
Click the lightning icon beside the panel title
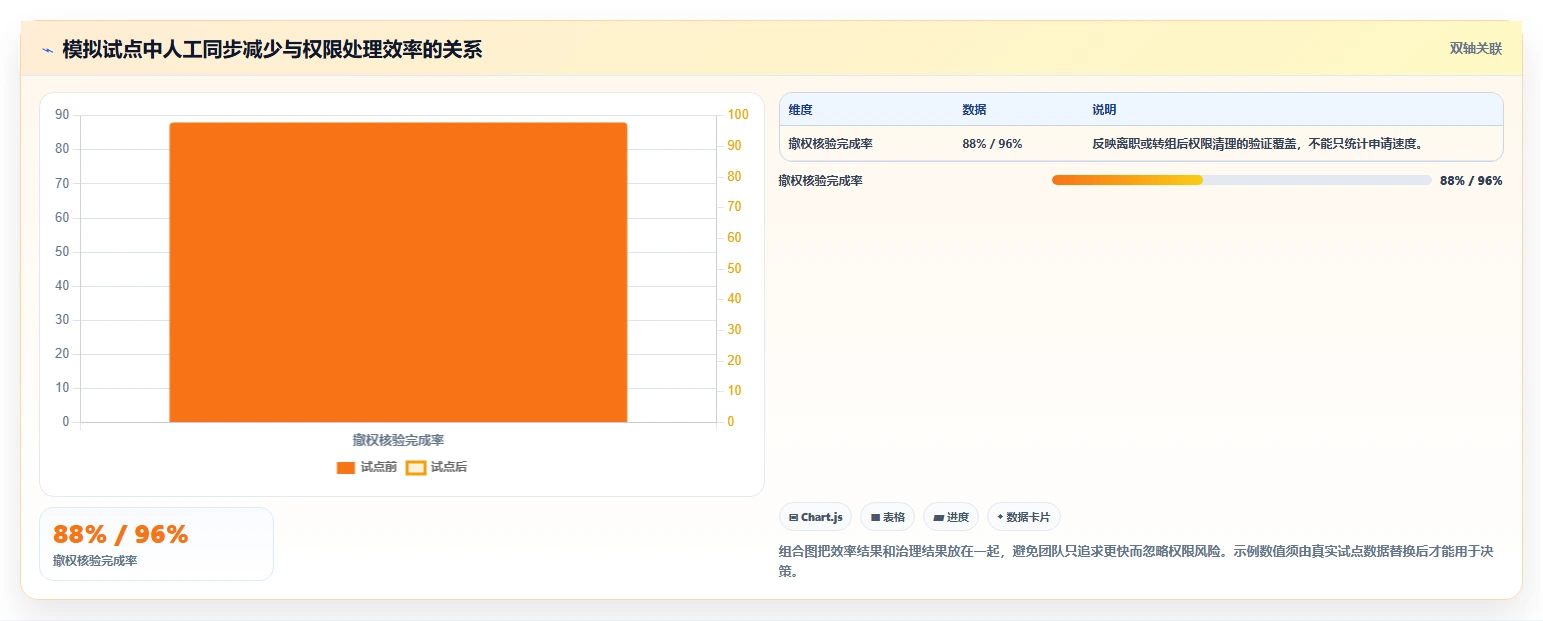tap(47, 50)
